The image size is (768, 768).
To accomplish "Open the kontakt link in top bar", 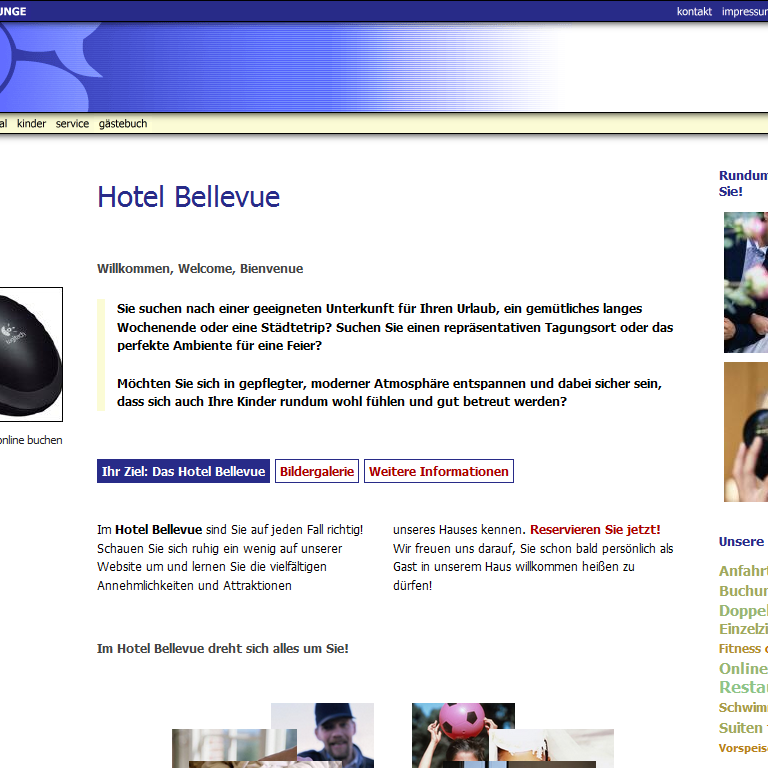I will [x=694, y=11].
